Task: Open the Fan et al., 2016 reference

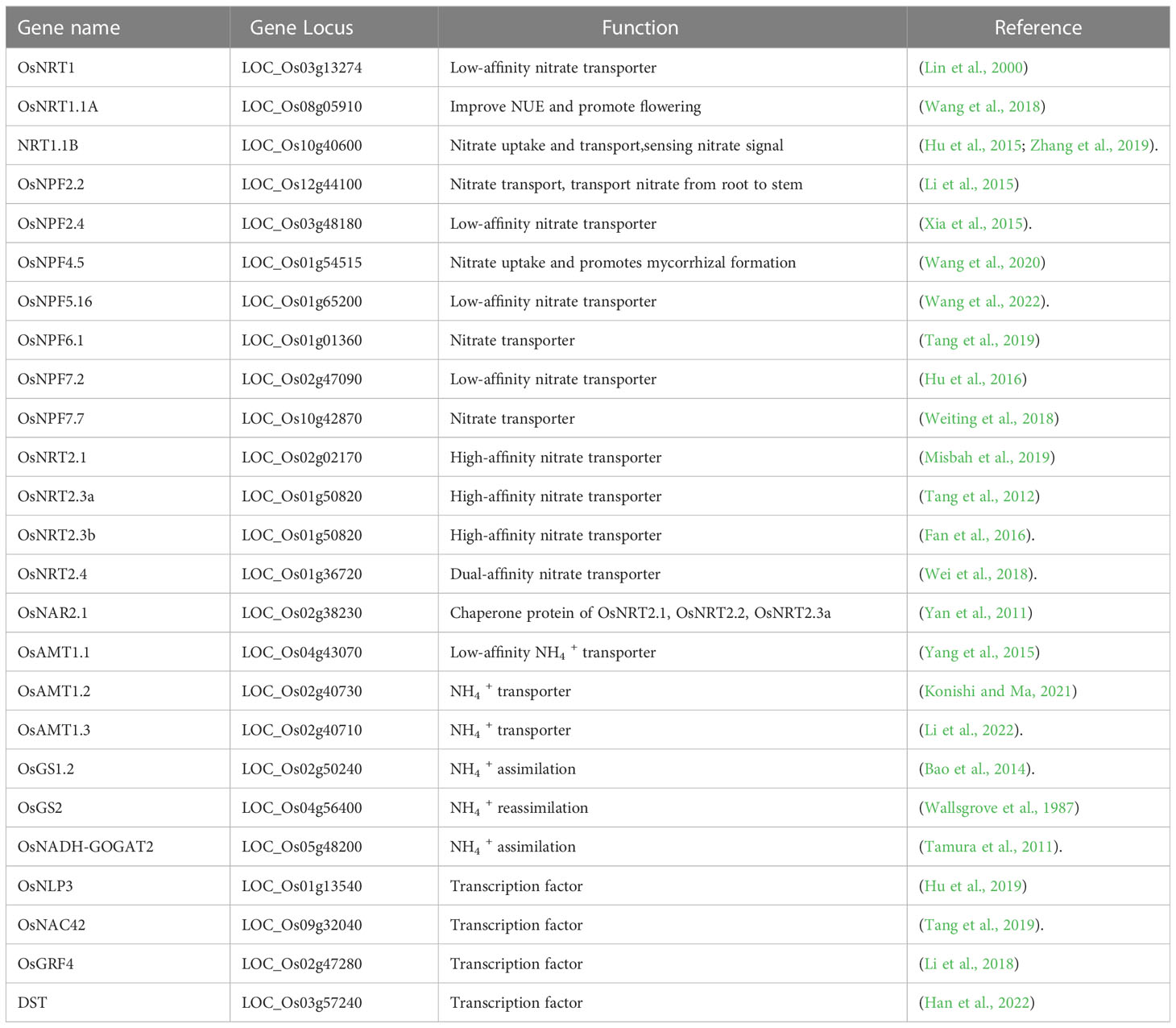Action: tap(975, 535)
